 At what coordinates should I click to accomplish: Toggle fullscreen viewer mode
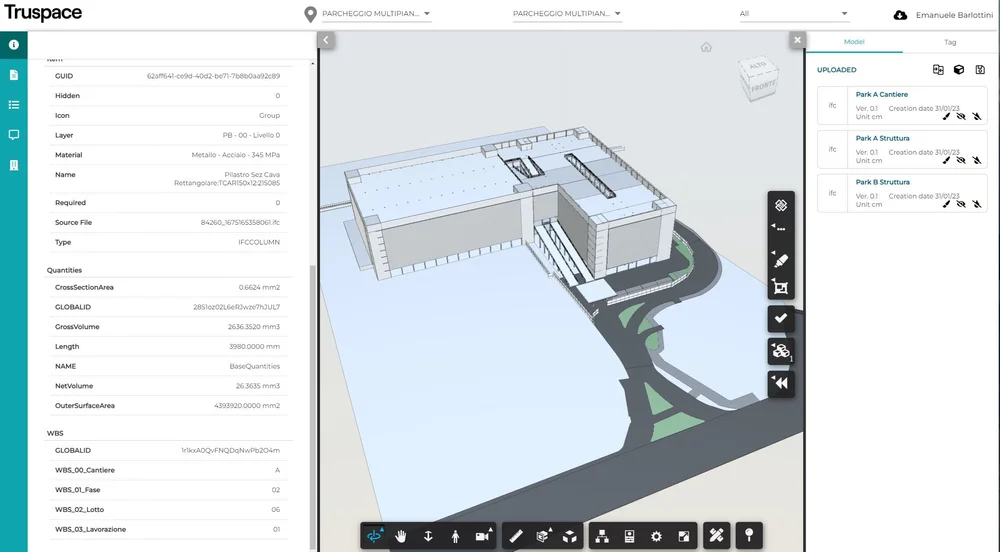click(x=684, y=536)
